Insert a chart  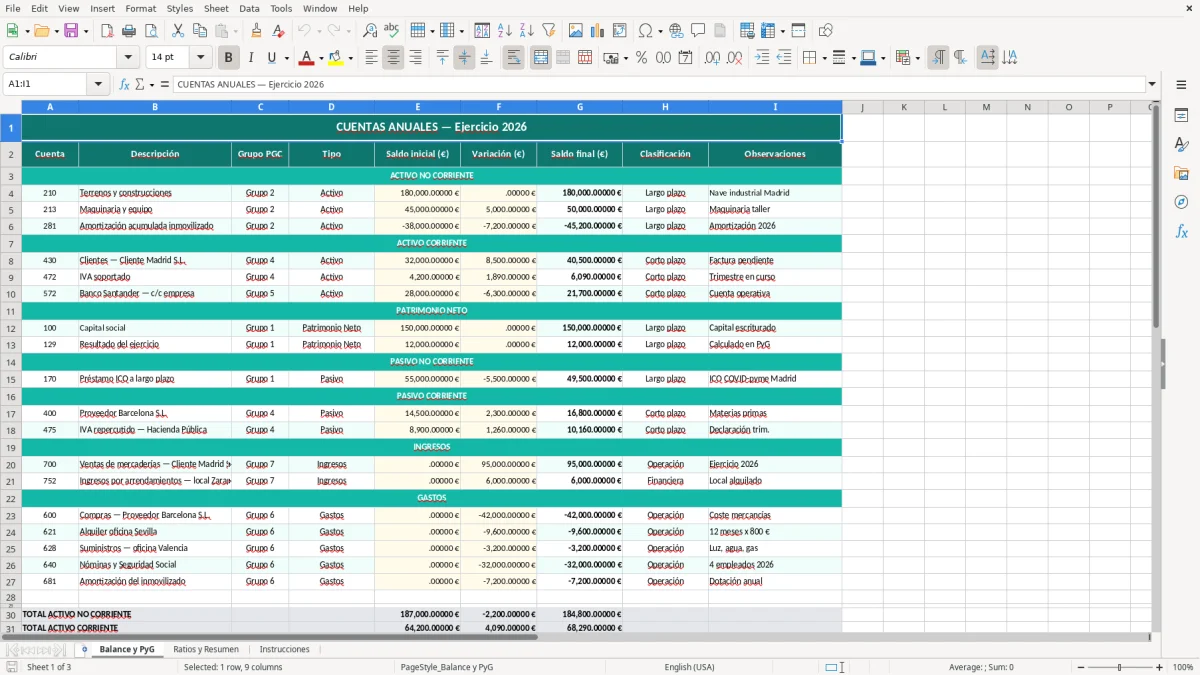point(598,31)
